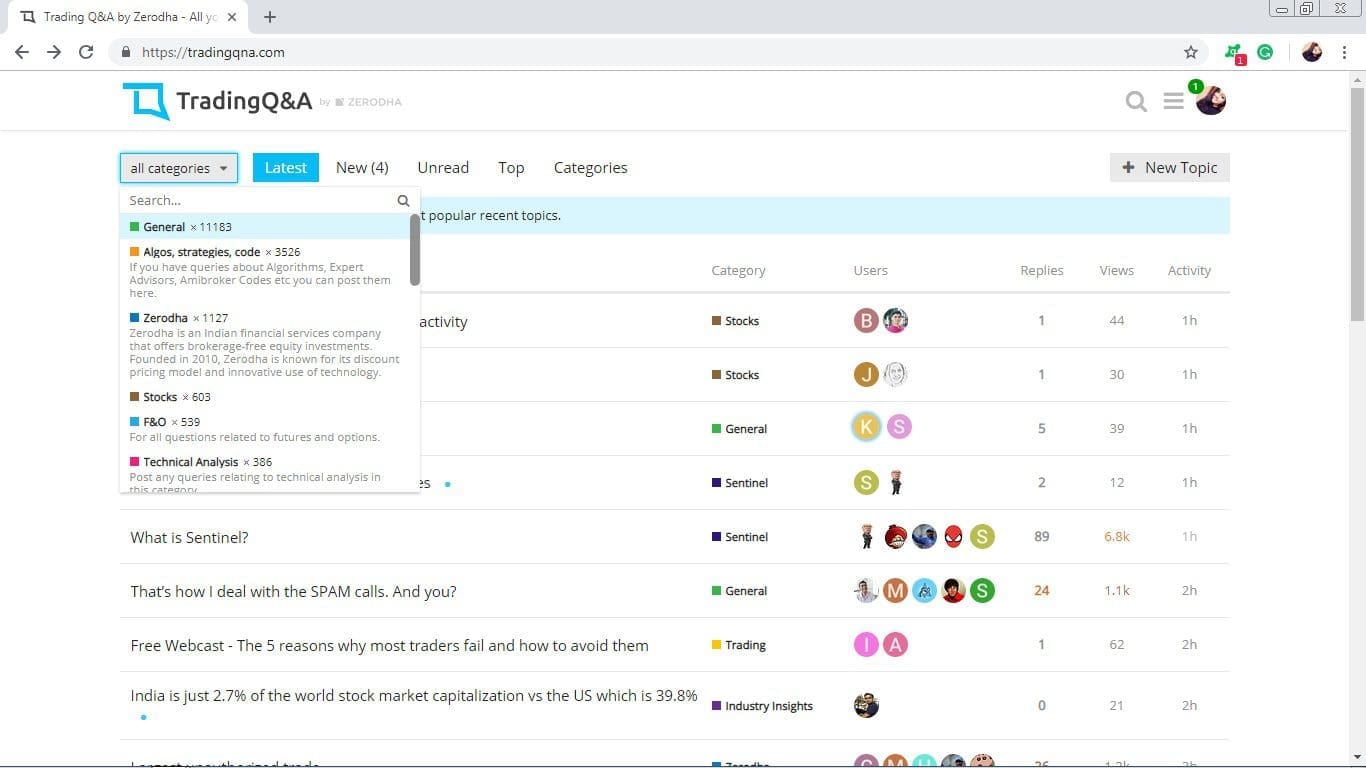The width and height of the screenshot is (1366, 768).
Task: Click A avatar in Free Webcast row
Action: [895, 644]
